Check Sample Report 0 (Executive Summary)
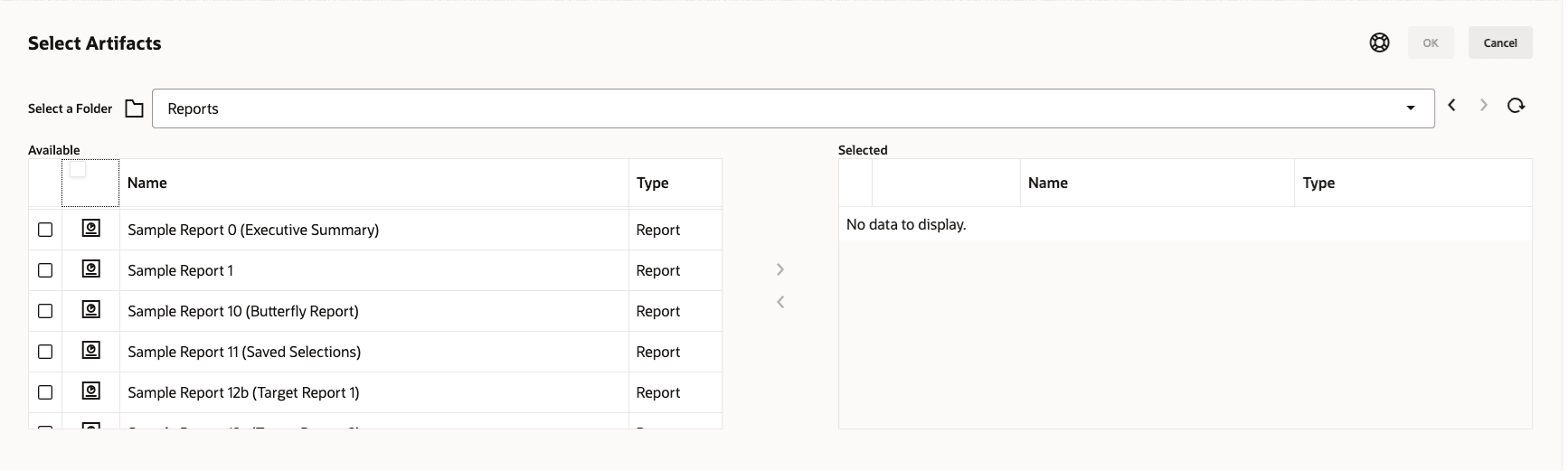Image resolution: width=1568 pixels, height=471 pixels. click(45, 230)
